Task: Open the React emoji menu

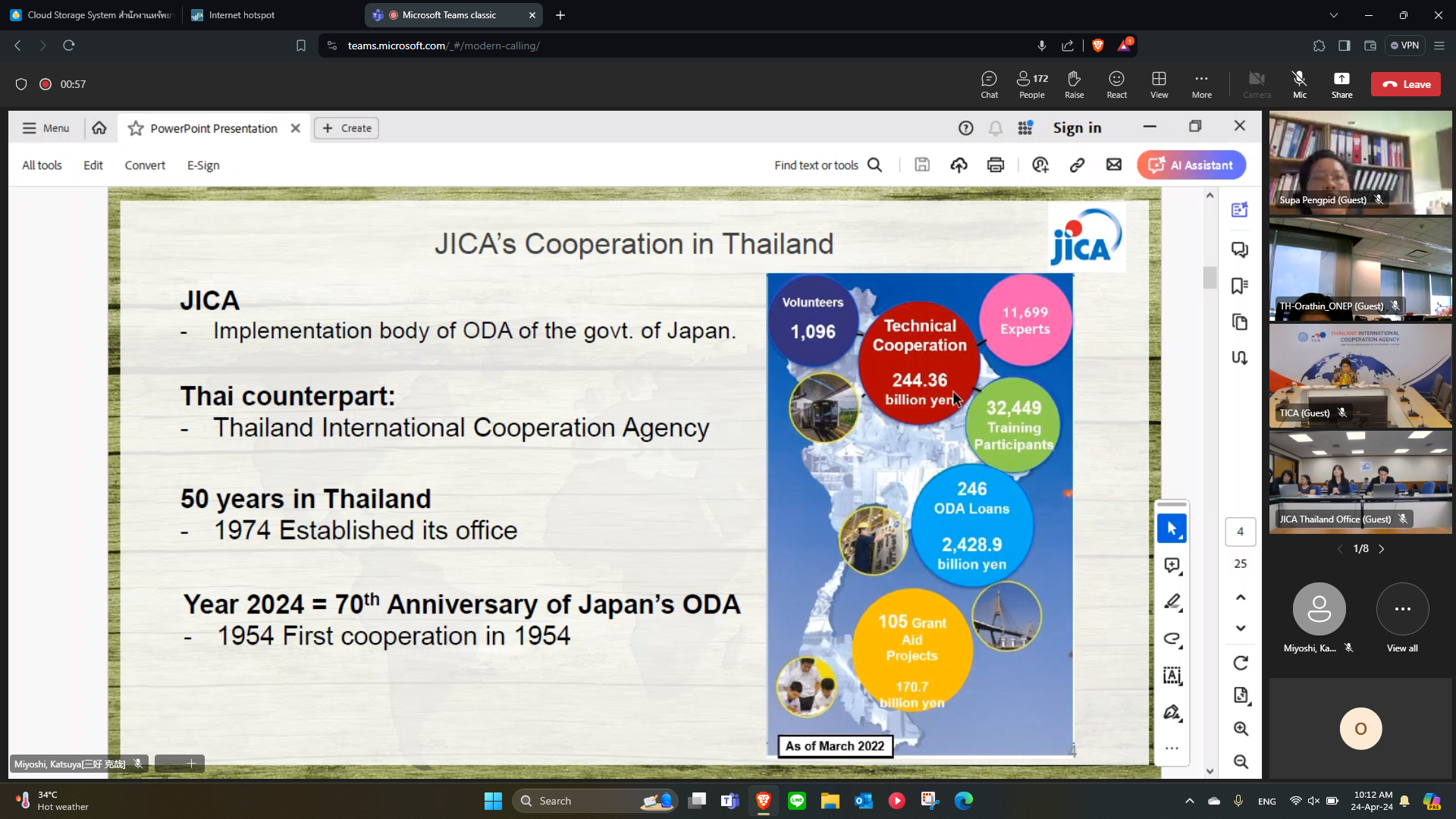Action: 1116,84
